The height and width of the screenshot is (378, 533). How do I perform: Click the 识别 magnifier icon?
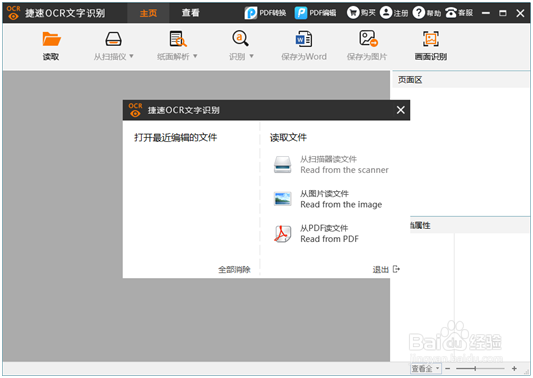[x=240, y=38]
